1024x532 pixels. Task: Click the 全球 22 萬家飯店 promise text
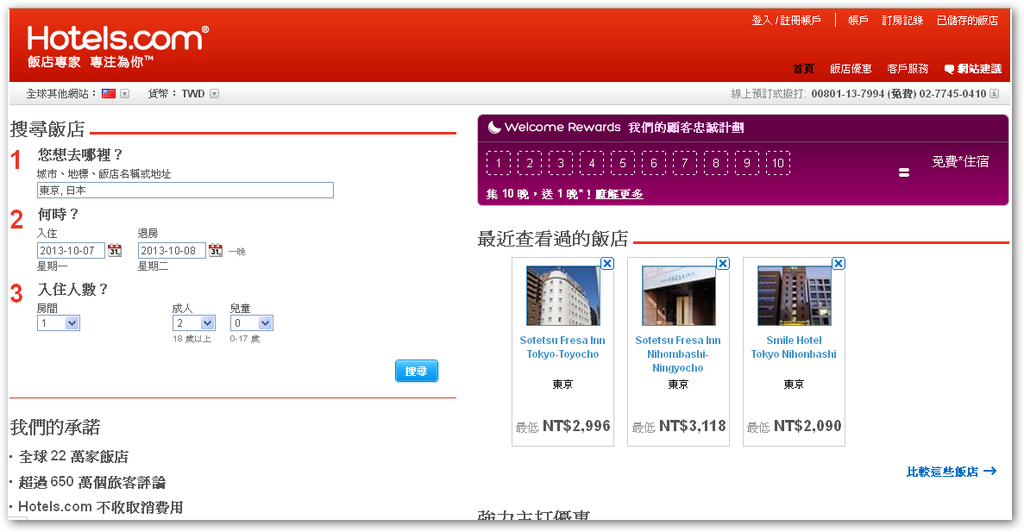pyautogui.click(x=73, y=456)
